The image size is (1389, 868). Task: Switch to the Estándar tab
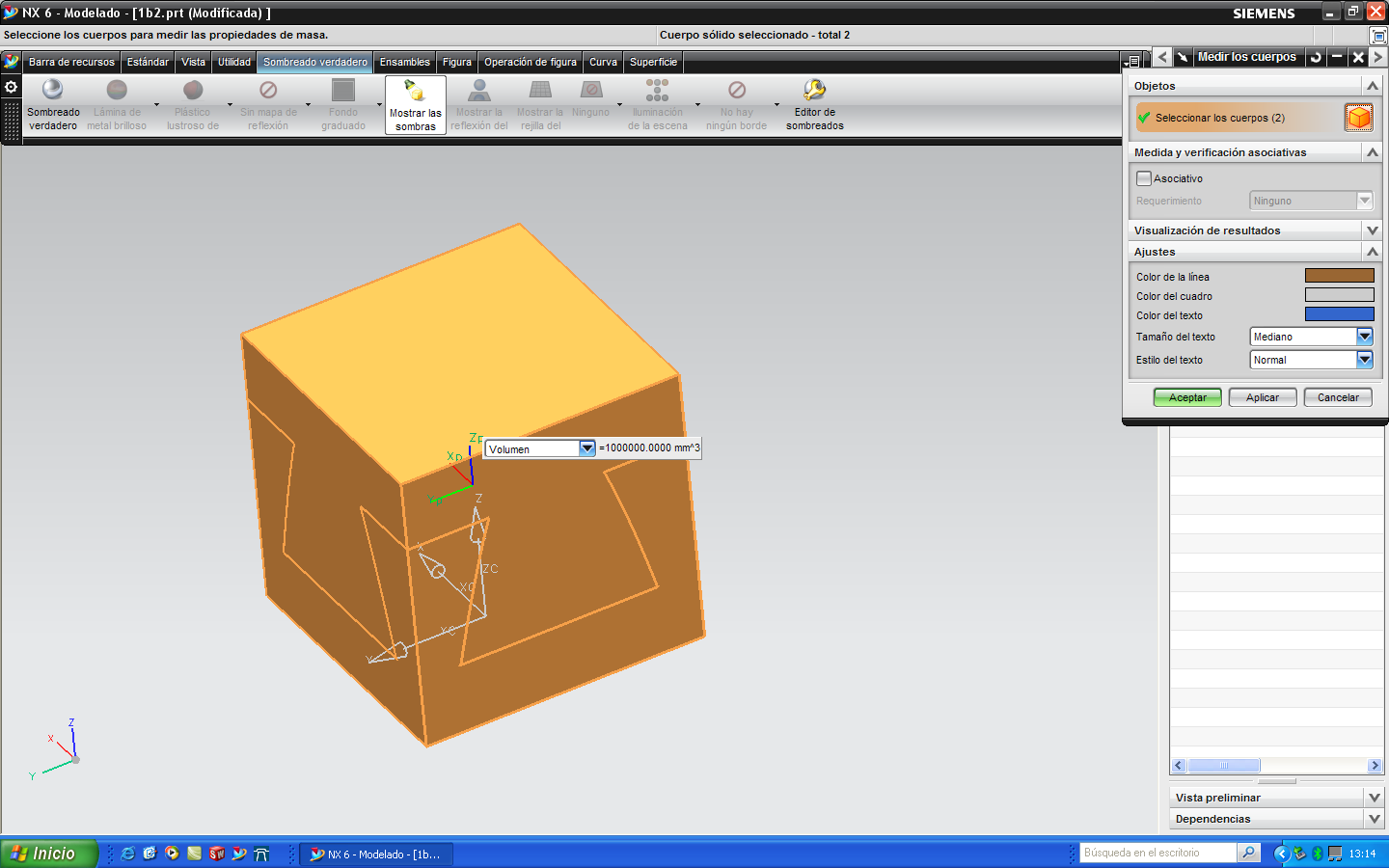[x=148, y=62]
